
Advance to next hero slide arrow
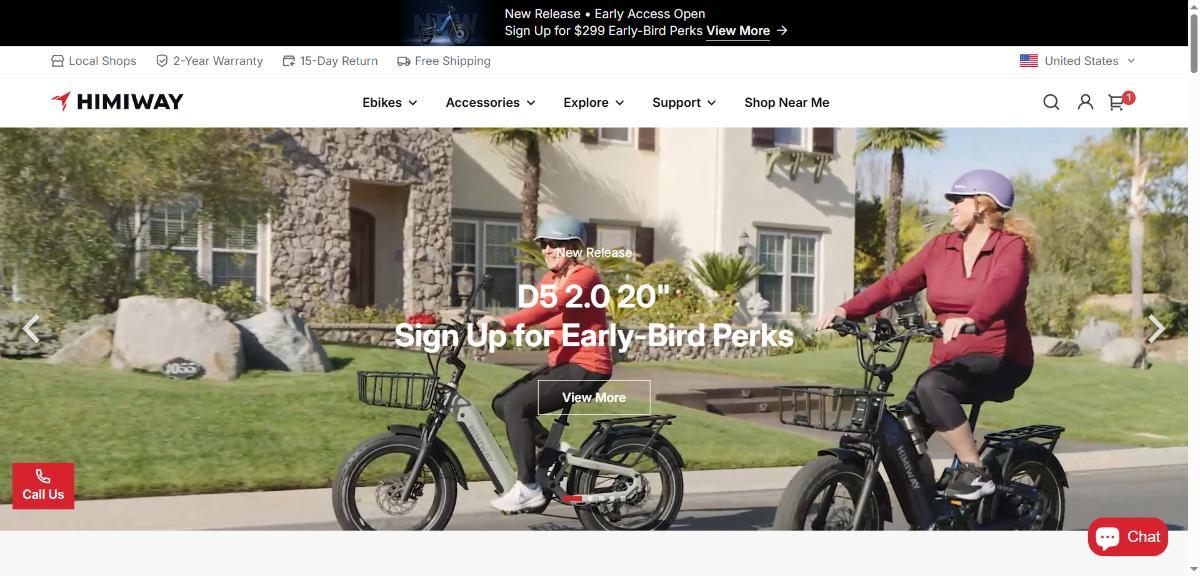coord(1157,328)
